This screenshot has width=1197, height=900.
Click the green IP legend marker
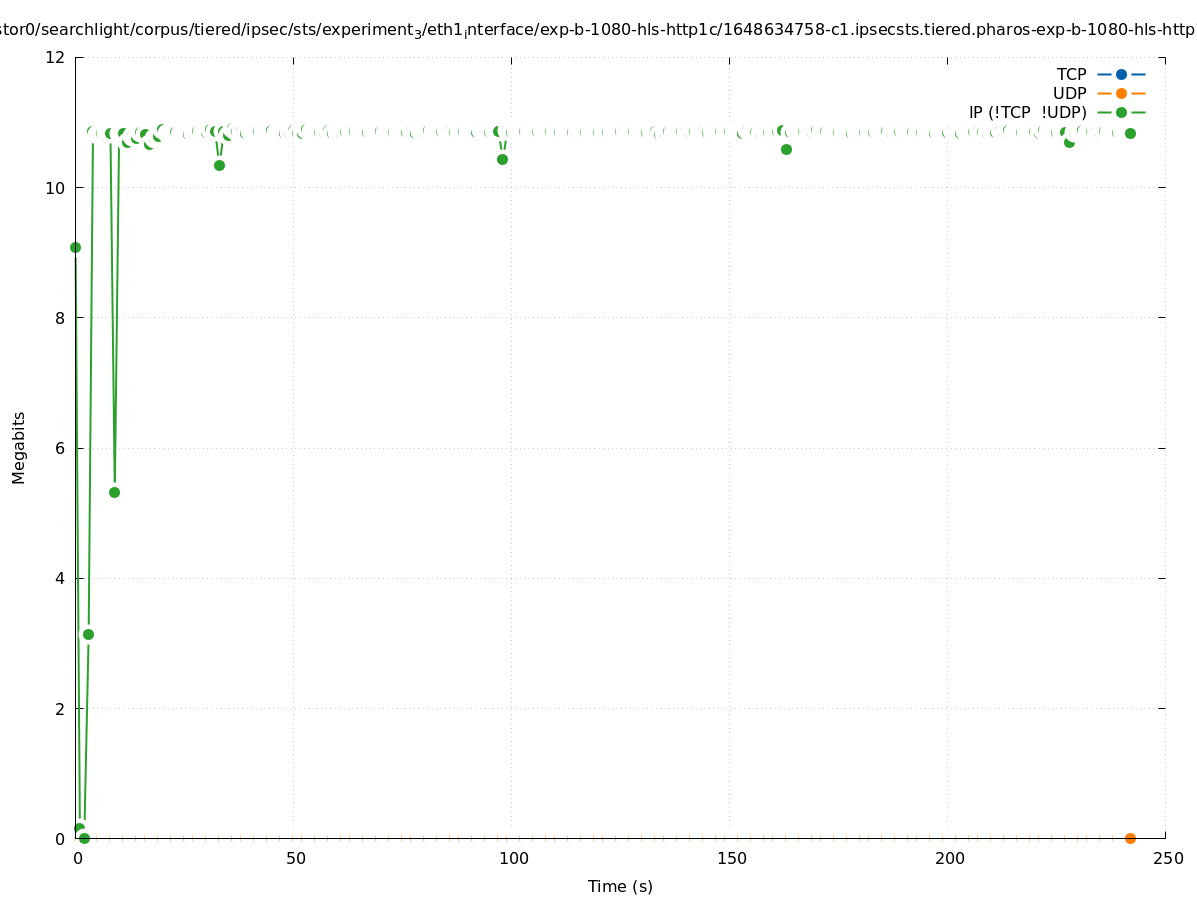pos(1121,112)
